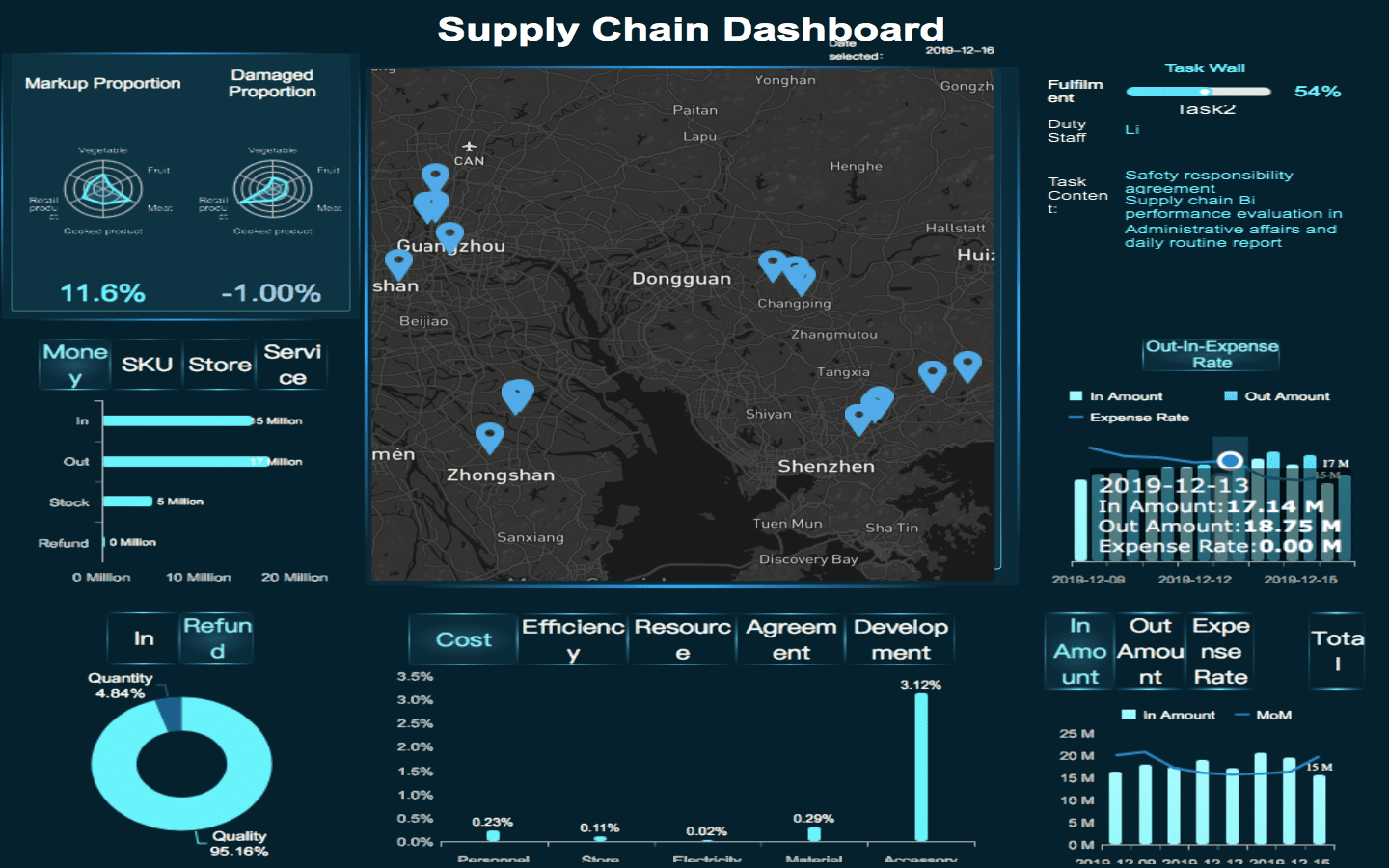Switch to the Efficiency tab
The height and width of the screenshot is (868, 1389).
[573, 639]
